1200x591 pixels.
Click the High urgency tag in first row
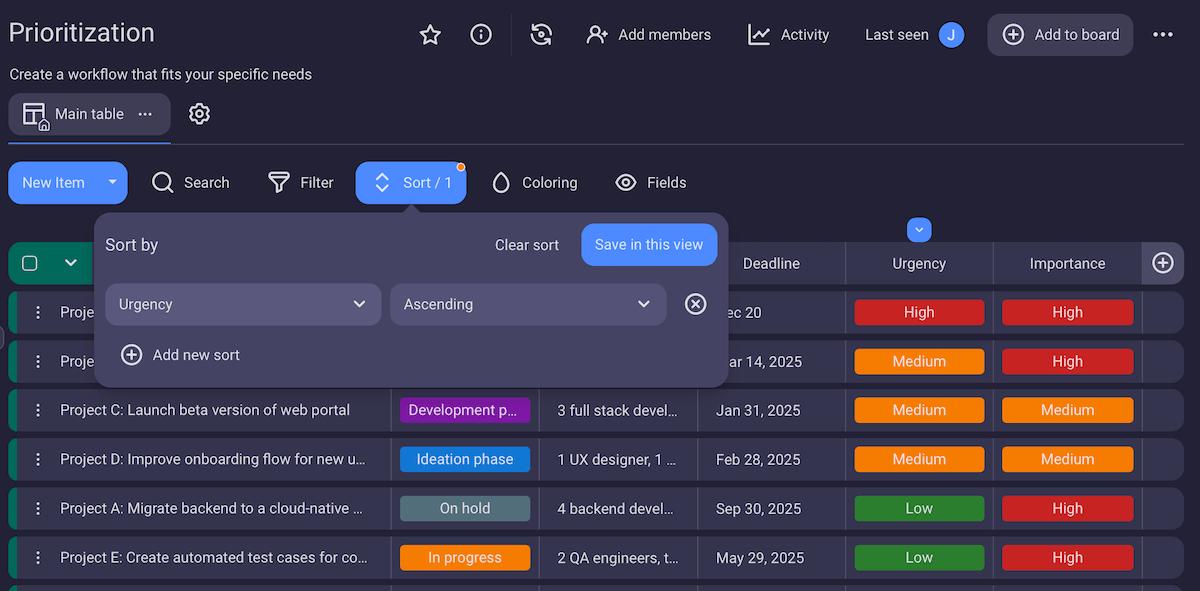pyautogui.click(x=919, y=312)
